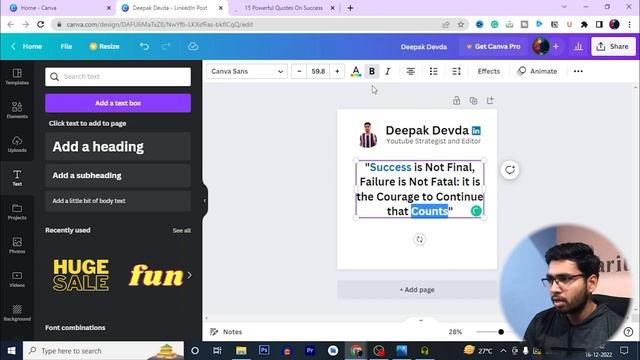Open the Templates sidebar panel
Image resolution: width=640 pixels, height=360 pixels.
17,77
